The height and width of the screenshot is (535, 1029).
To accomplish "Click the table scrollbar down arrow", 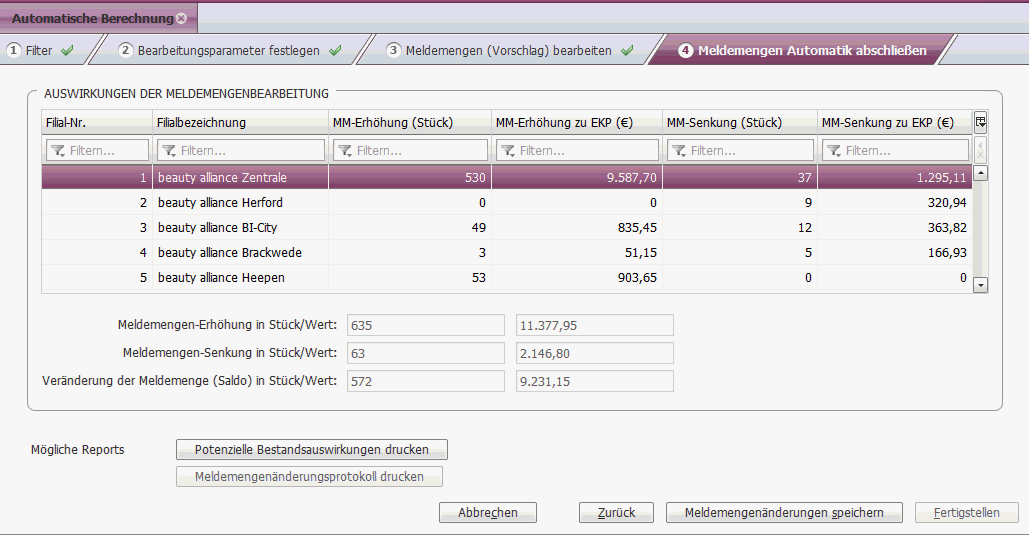I will point(980,285).
